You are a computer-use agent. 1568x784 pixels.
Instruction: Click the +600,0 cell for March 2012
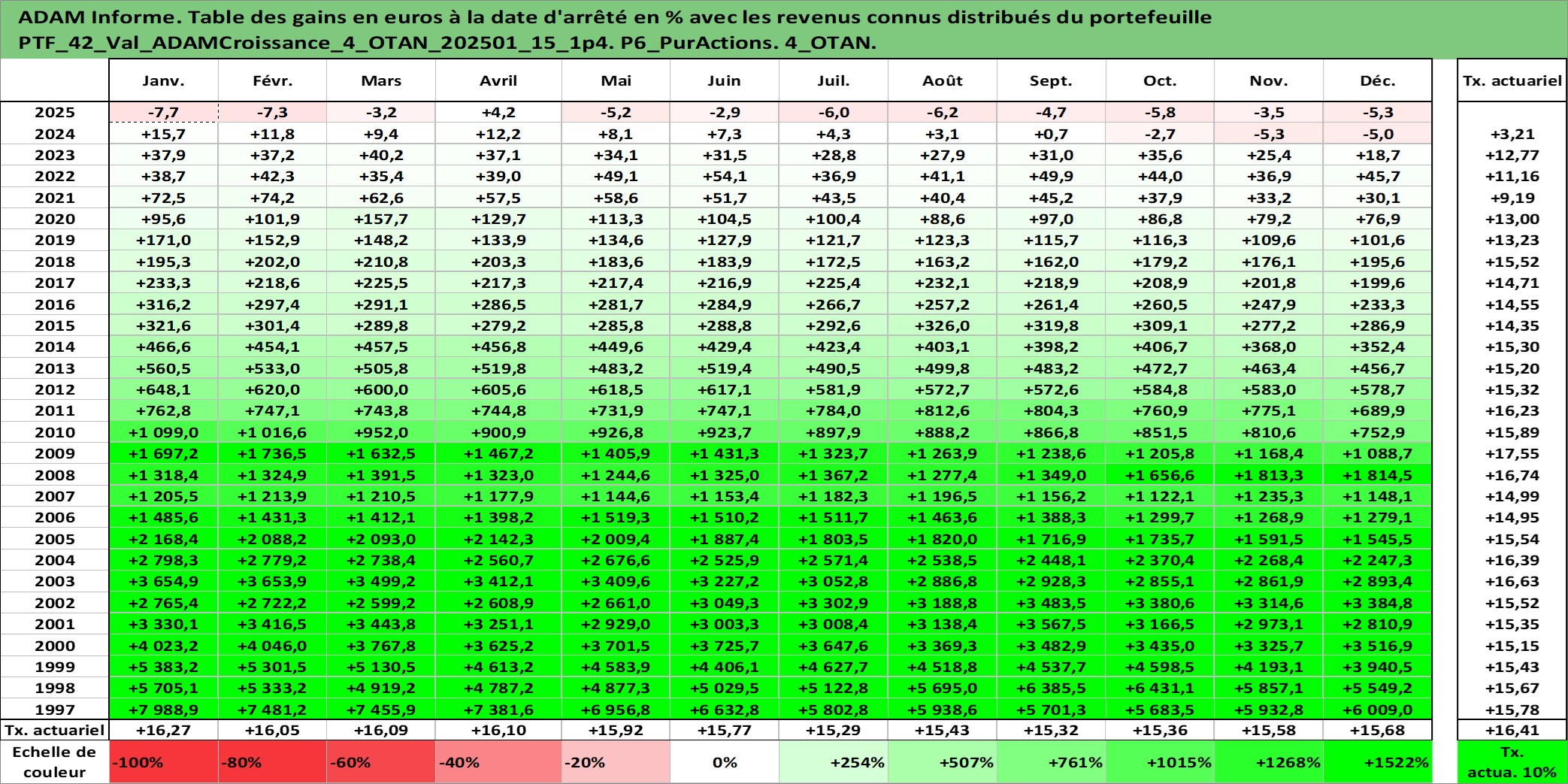(x=381, y=389)
